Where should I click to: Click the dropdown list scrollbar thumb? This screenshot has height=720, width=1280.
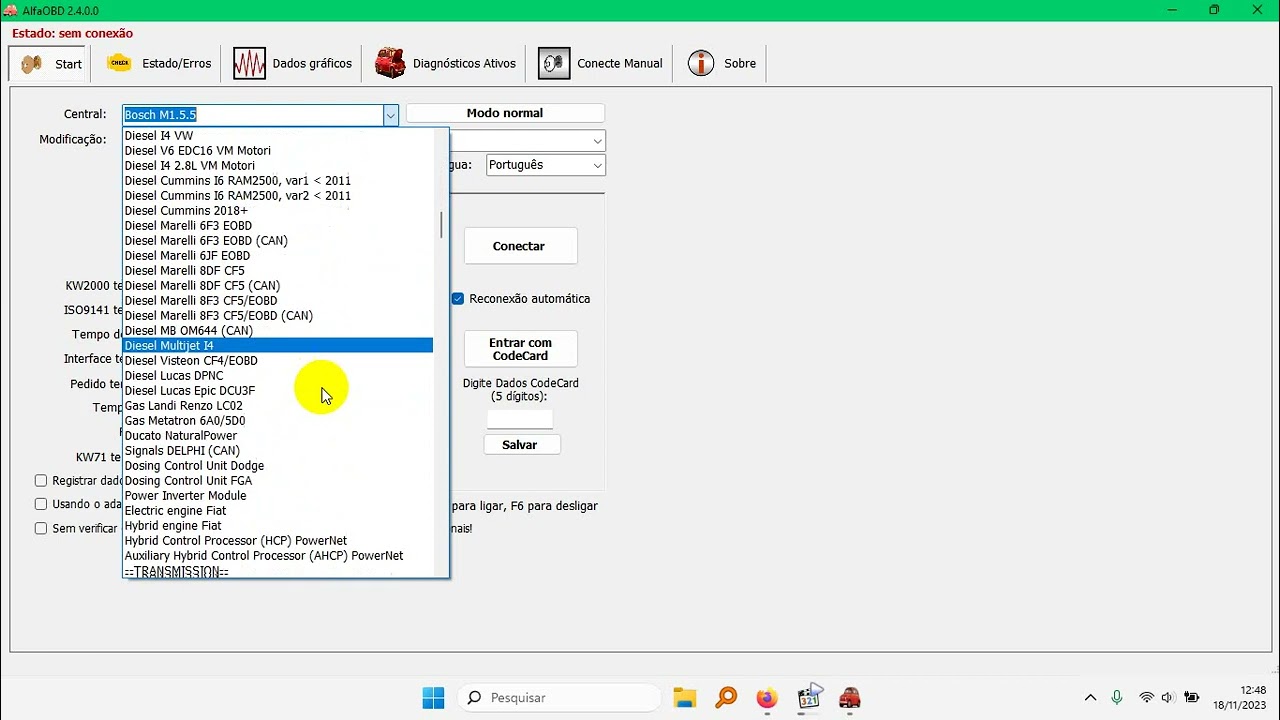pos(441,225)
